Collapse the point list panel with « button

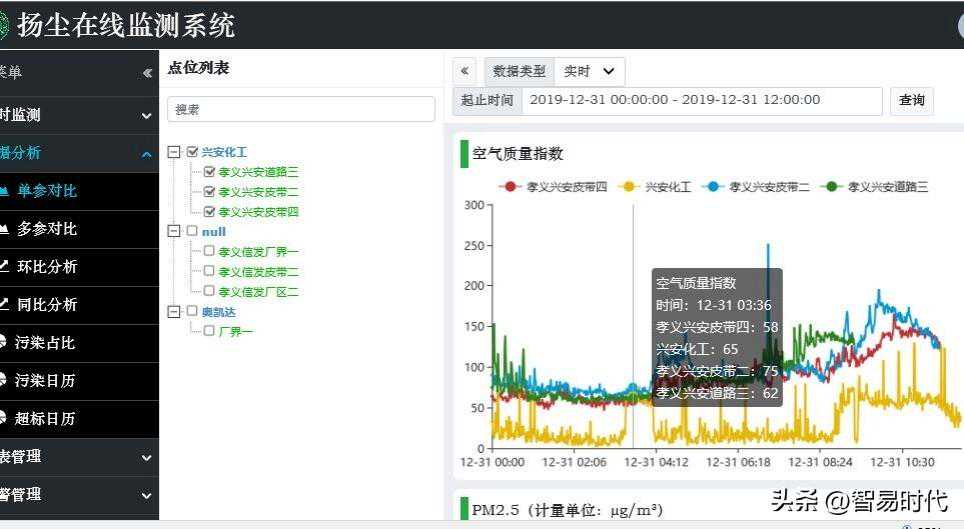pos(464,71)
